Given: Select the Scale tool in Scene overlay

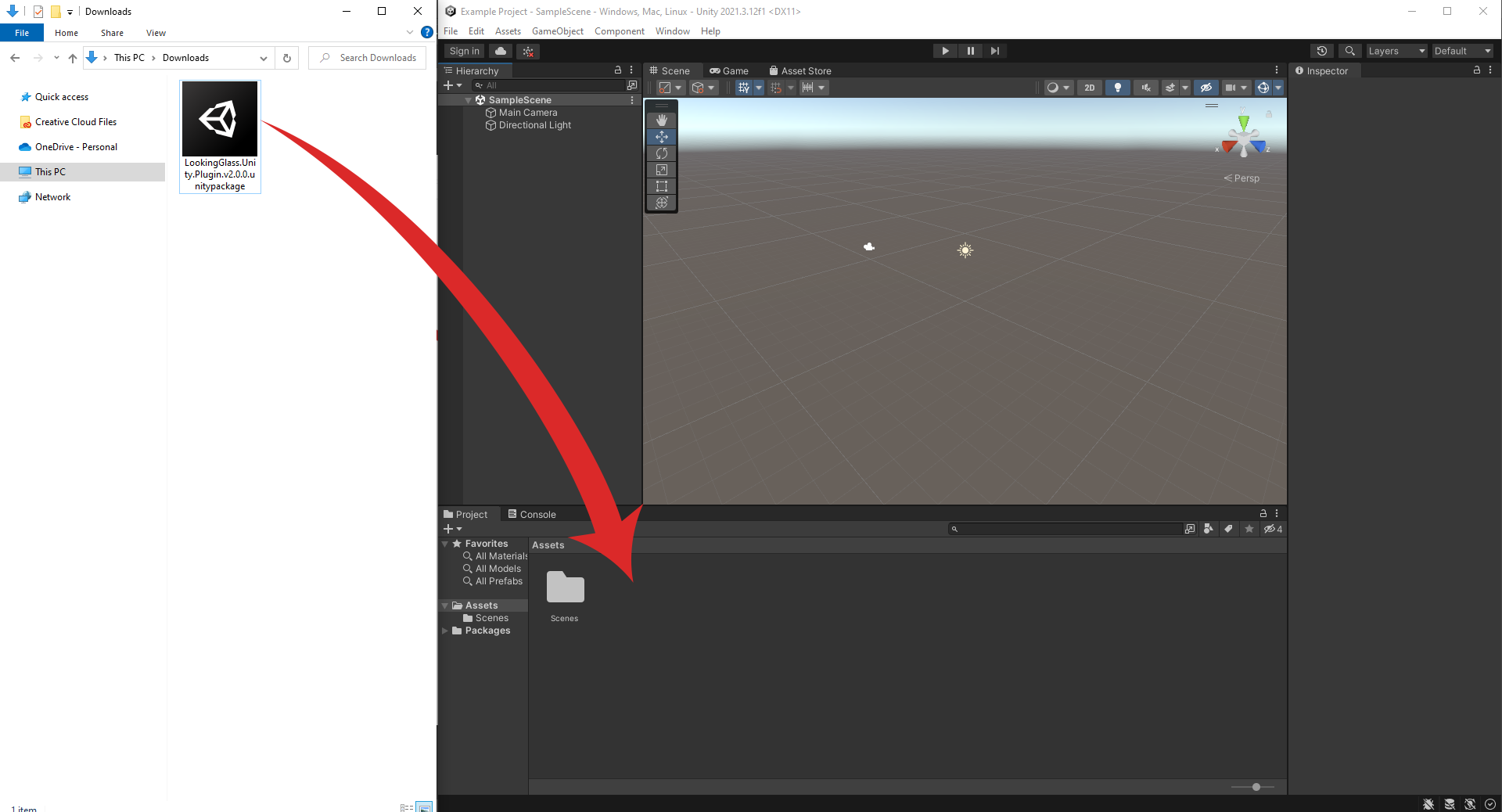Looking at the screenshot, I should coord(661,170).
